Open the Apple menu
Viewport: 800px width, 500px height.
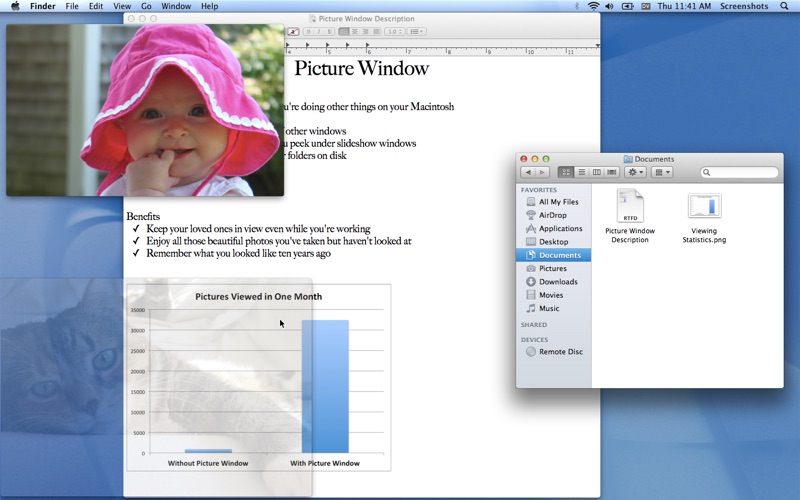coord(15,6)
